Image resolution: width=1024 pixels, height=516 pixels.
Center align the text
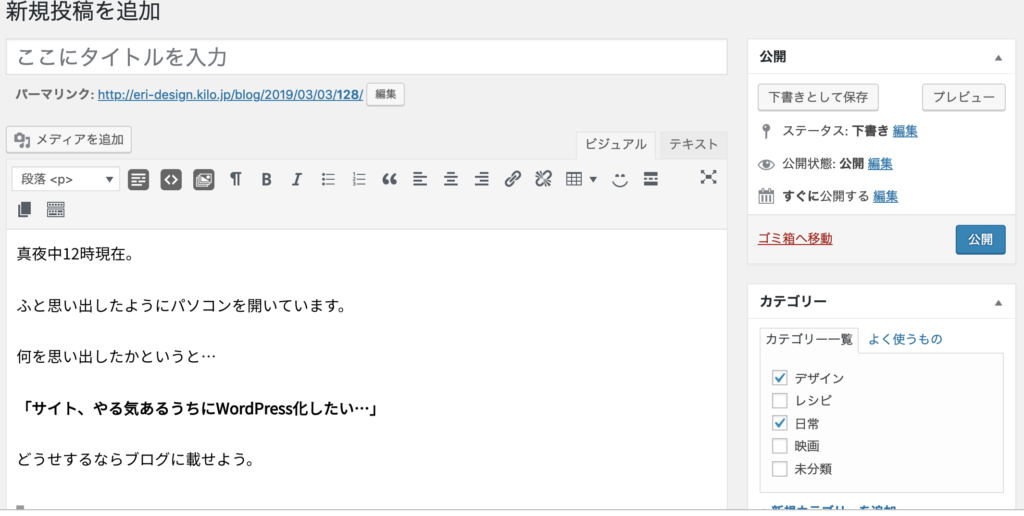coord(450,179)
